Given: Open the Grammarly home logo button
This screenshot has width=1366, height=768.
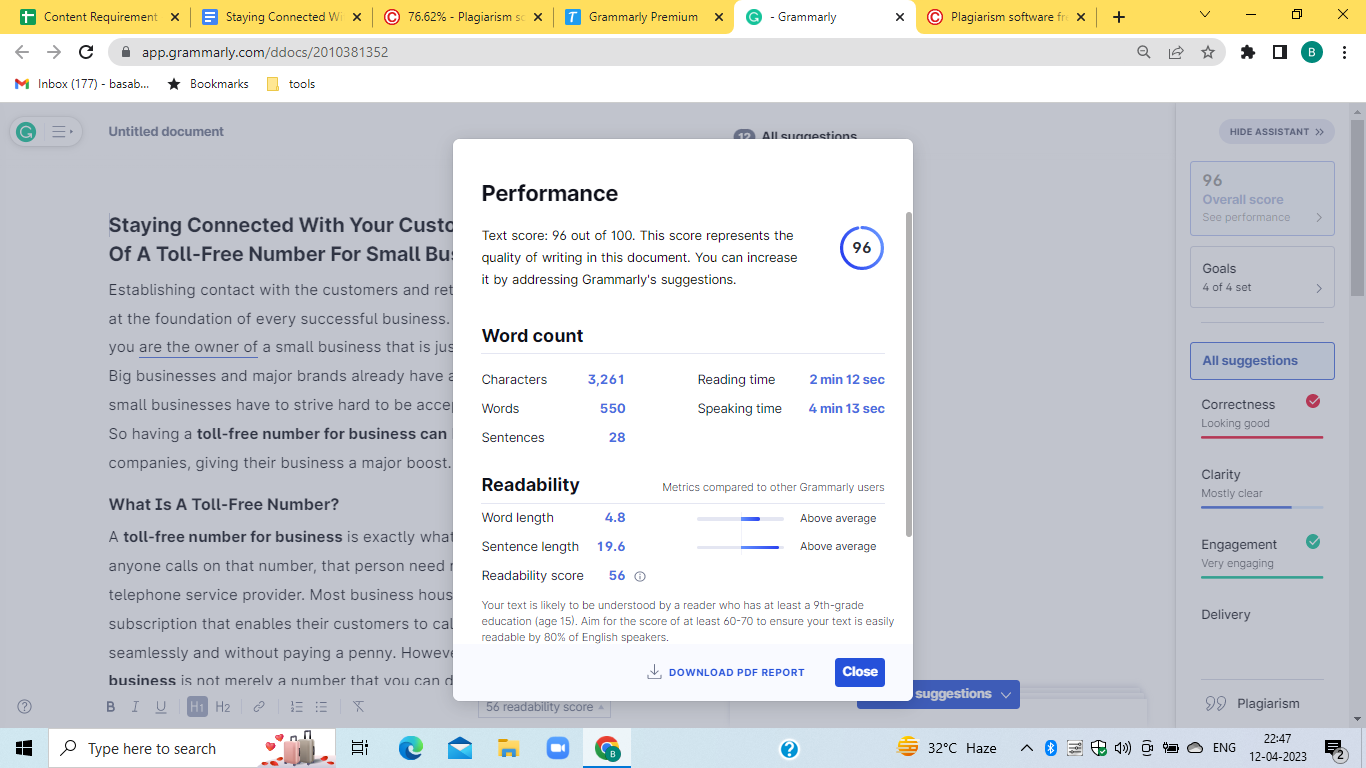Looking at the screenshot, I should point(26,131).
